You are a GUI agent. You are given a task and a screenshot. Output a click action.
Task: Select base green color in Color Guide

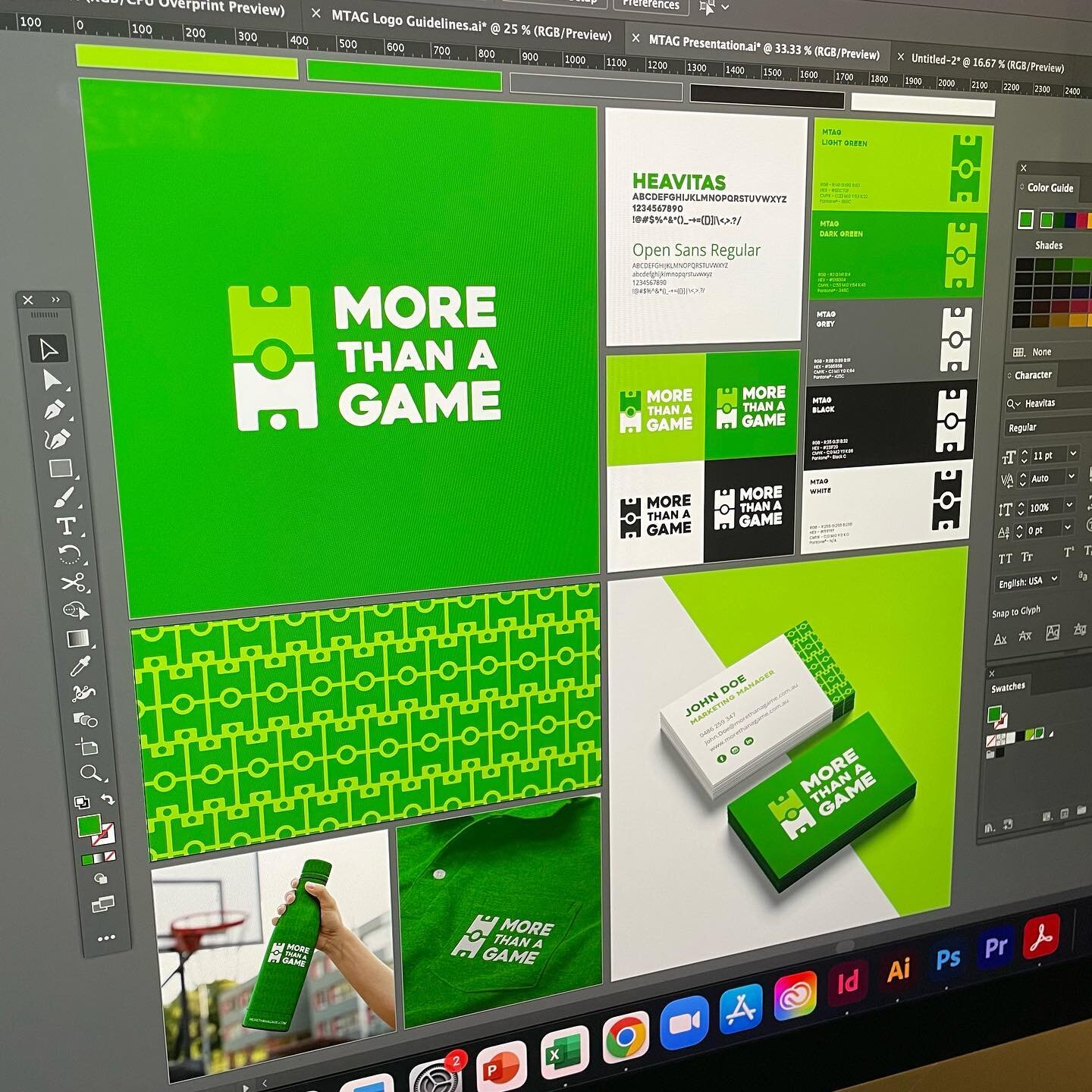coord(1026,220)
